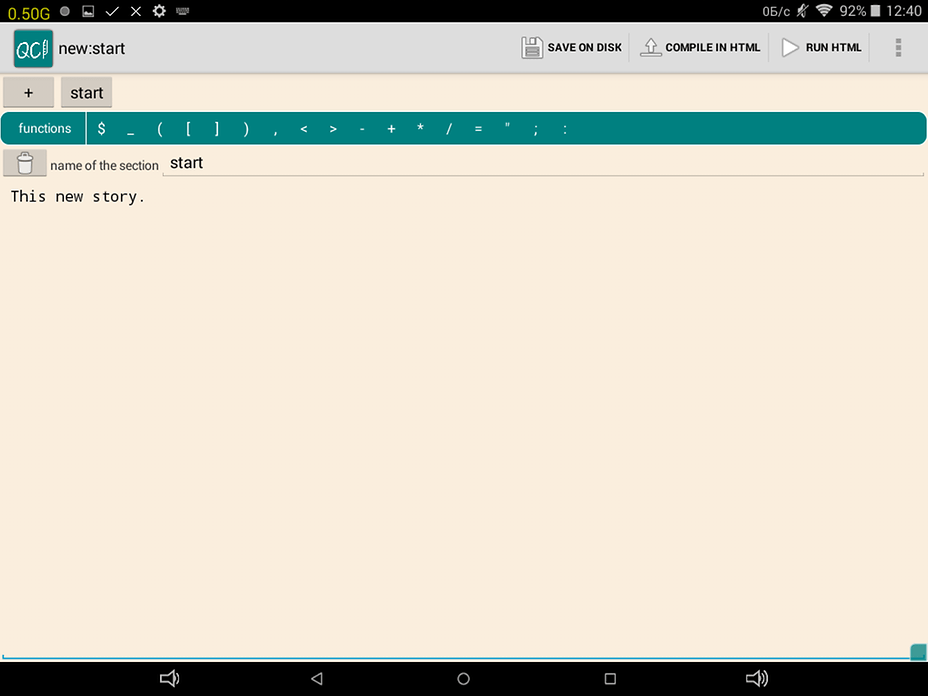Focus the section name input field
Screen dimensions: 928x696
[543, 163]
